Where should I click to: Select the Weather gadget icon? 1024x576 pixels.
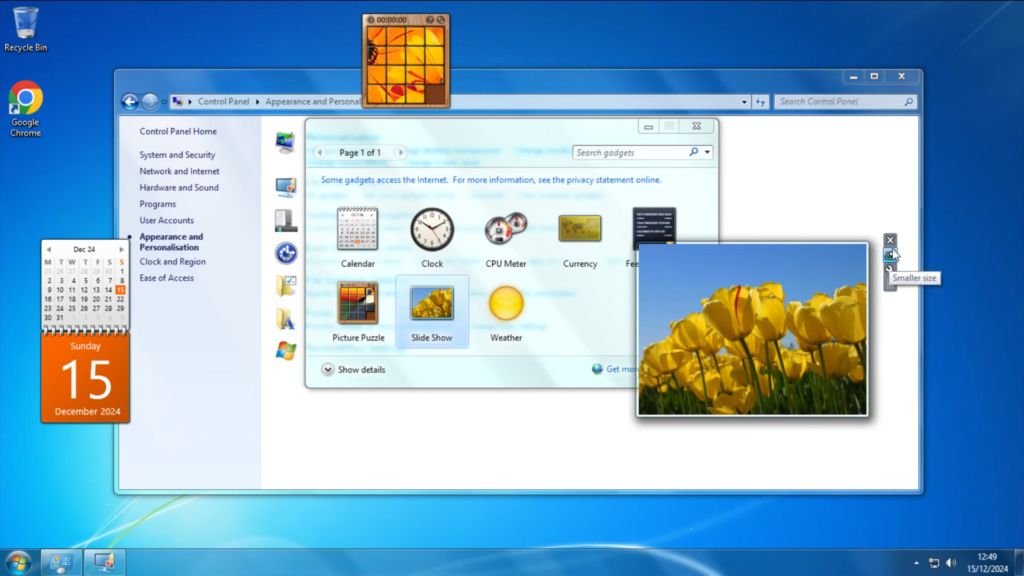point(506,304)
